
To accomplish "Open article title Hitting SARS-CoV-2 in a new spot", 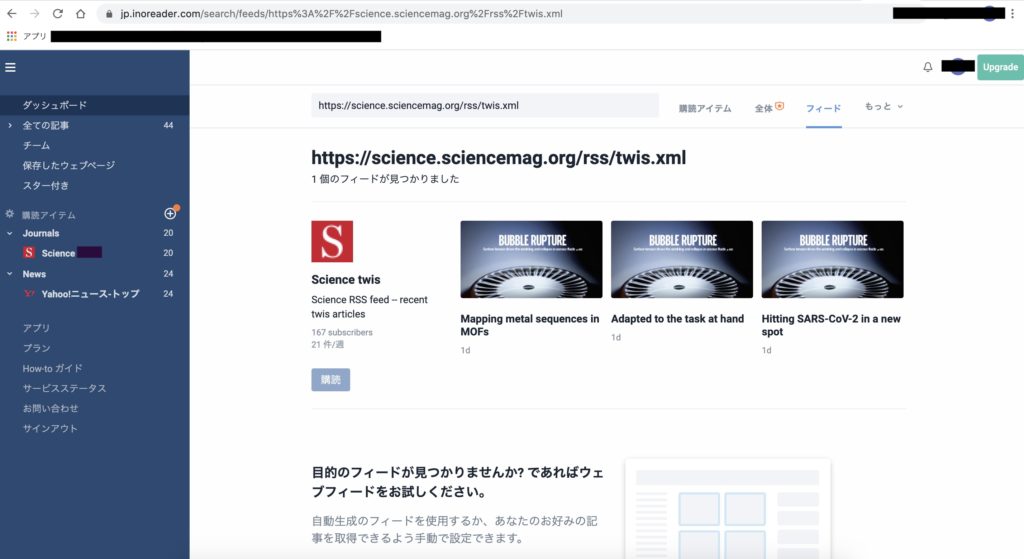I will click(831, 325).
